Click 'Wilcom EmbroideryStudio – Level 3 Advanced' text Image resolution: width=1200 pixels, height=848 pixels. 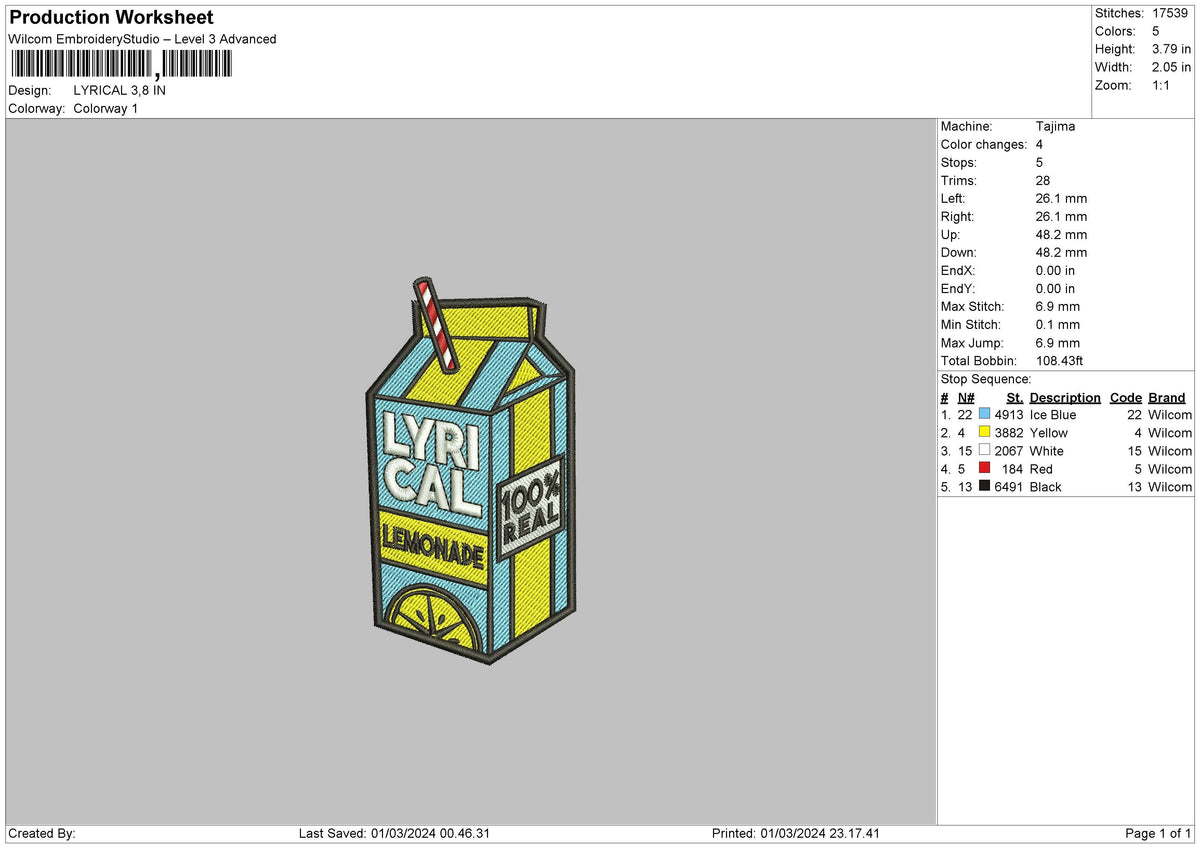point(142,39)
